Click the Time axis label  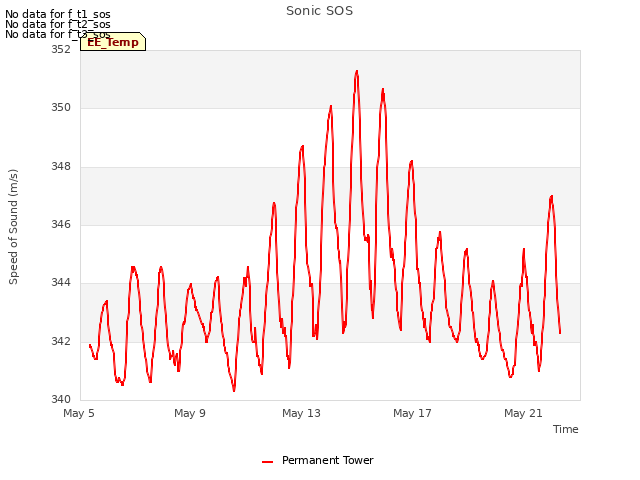point(565,429)
